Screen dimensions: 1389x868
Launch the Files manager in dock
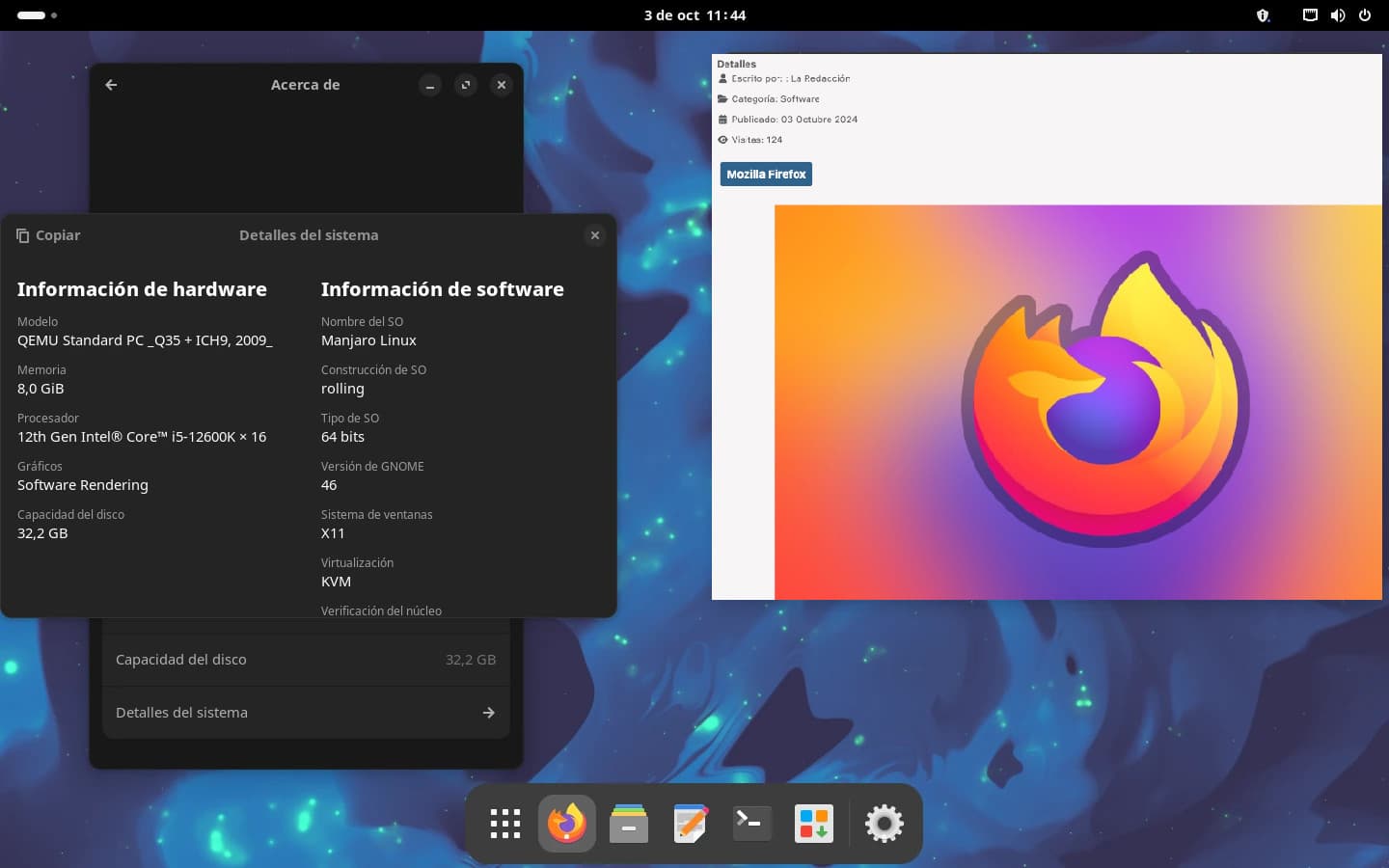tap(629, 824)
